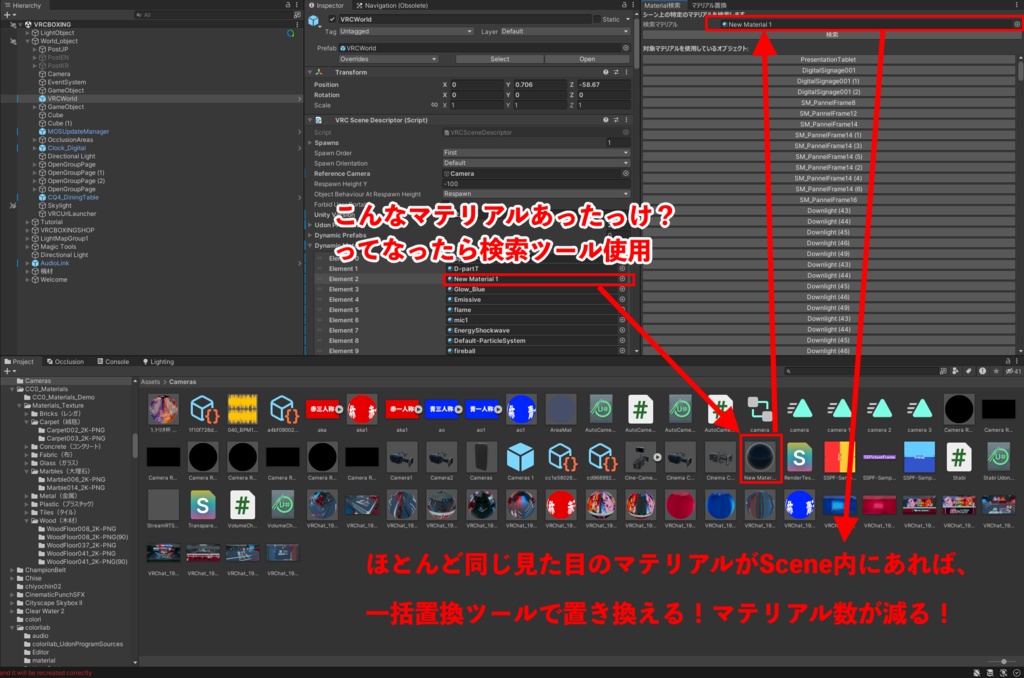Image resolution: width=1024 pixels, height=678 pixels.
Task: Enable the Static checkbox for VRCWorld
Action: pyautogui.click(x=597, y=19)
